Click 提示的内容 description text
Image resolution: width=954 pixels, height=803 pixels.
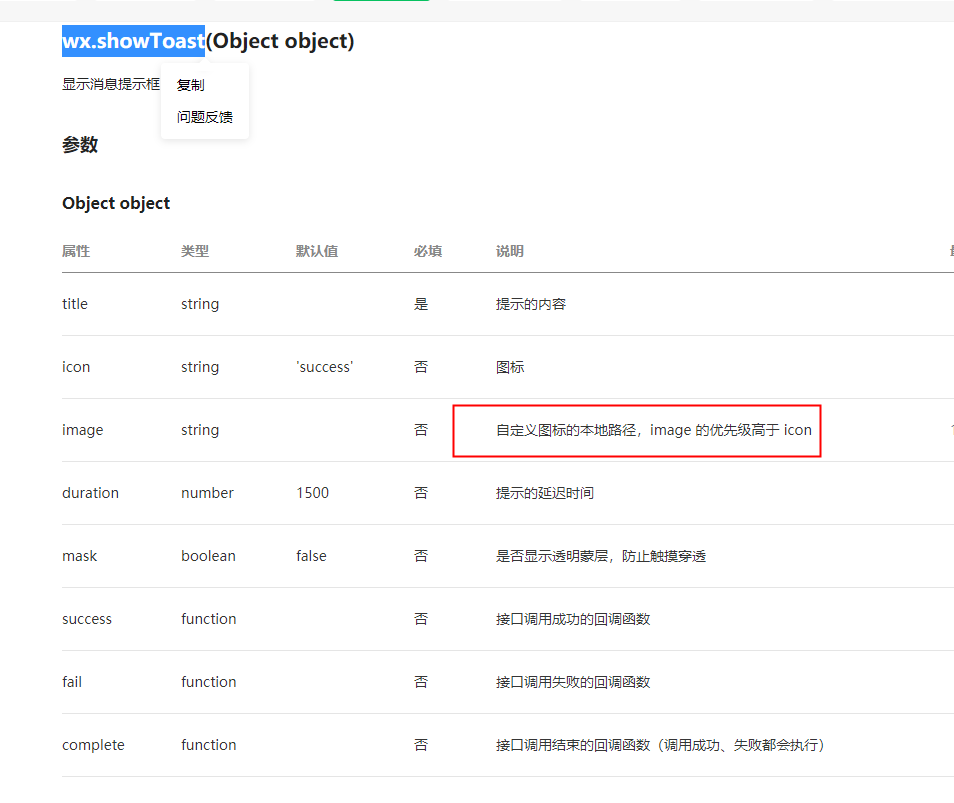tap(531, 304)
